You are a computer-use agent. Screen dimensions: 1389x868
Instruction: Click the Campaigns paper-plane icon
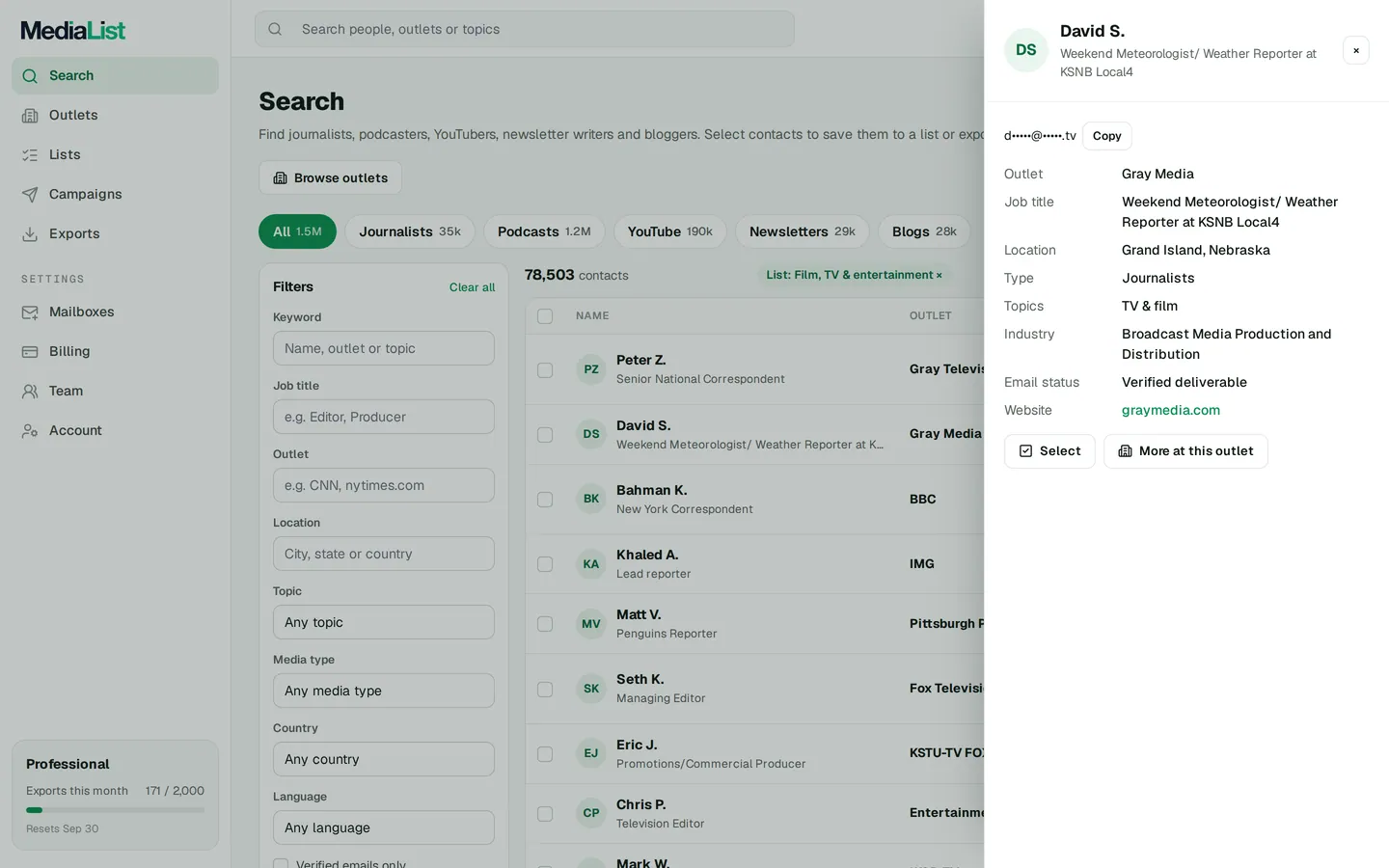tap(30, 195)
